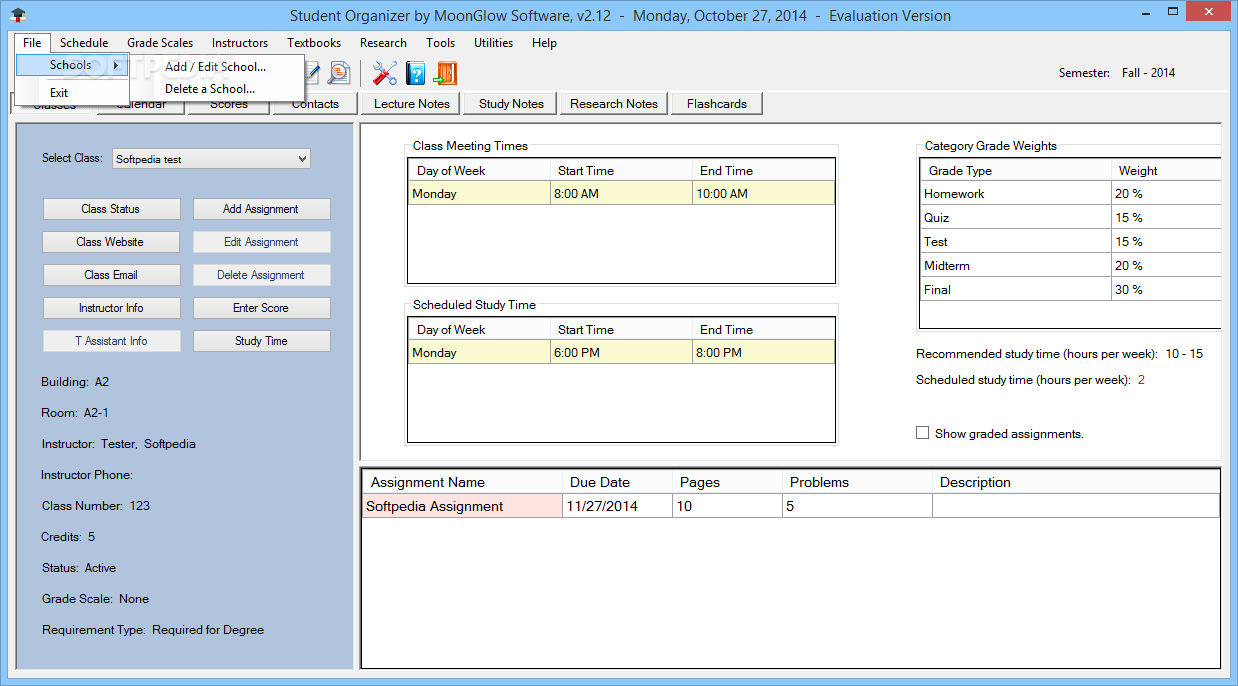Click the Delete Assignment button

261,275
